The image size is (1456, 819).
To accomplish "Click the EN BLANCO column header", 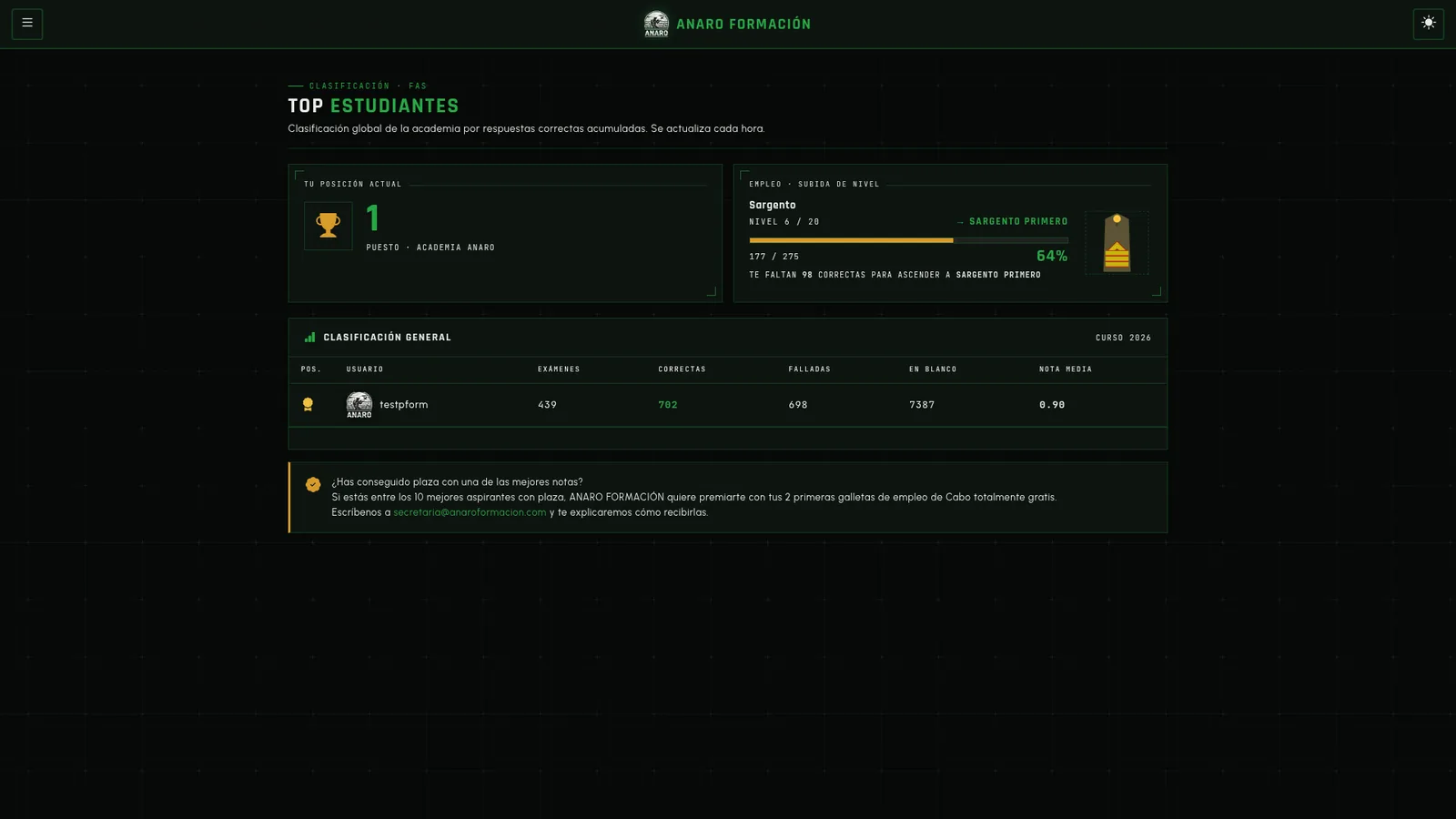I will coord(933,369).
